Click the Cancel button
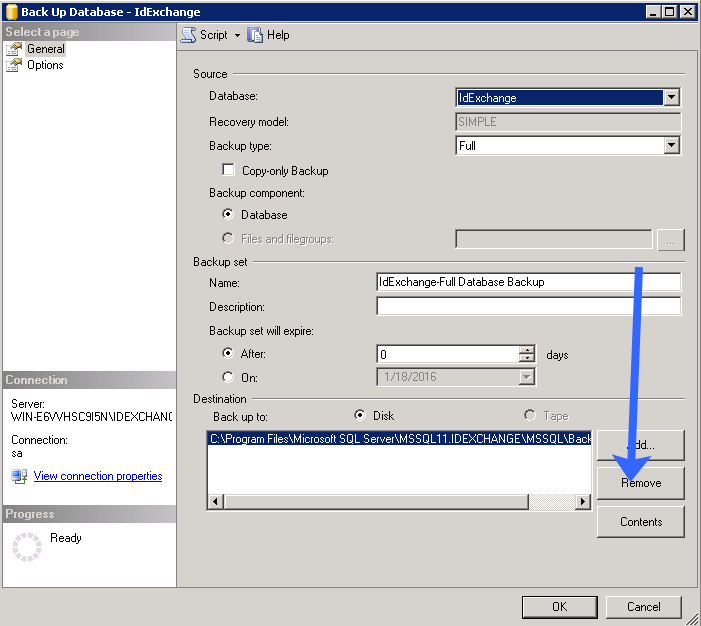 click(x=643, y=607)
